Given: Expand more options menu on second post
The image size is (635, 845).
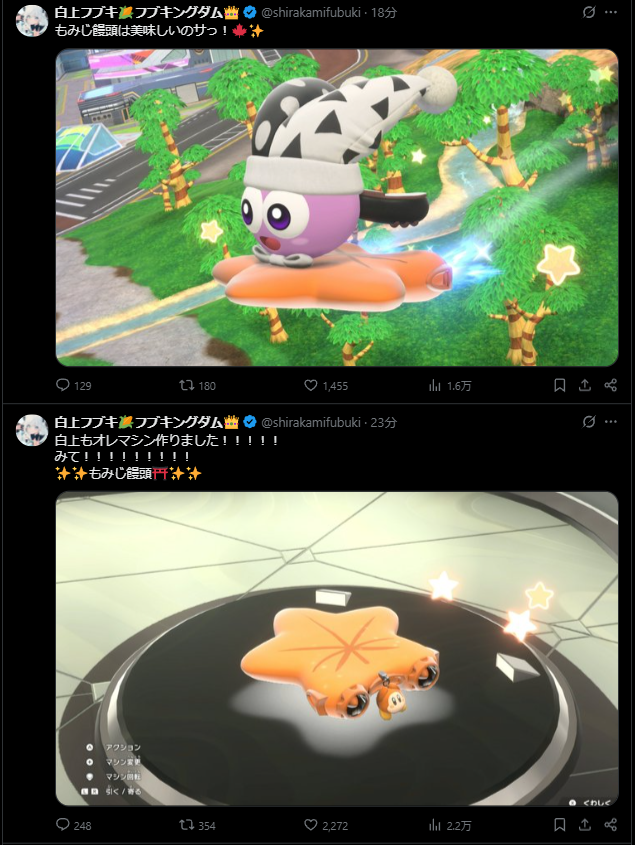Looking at the screenshot, I should coord(611,421).
